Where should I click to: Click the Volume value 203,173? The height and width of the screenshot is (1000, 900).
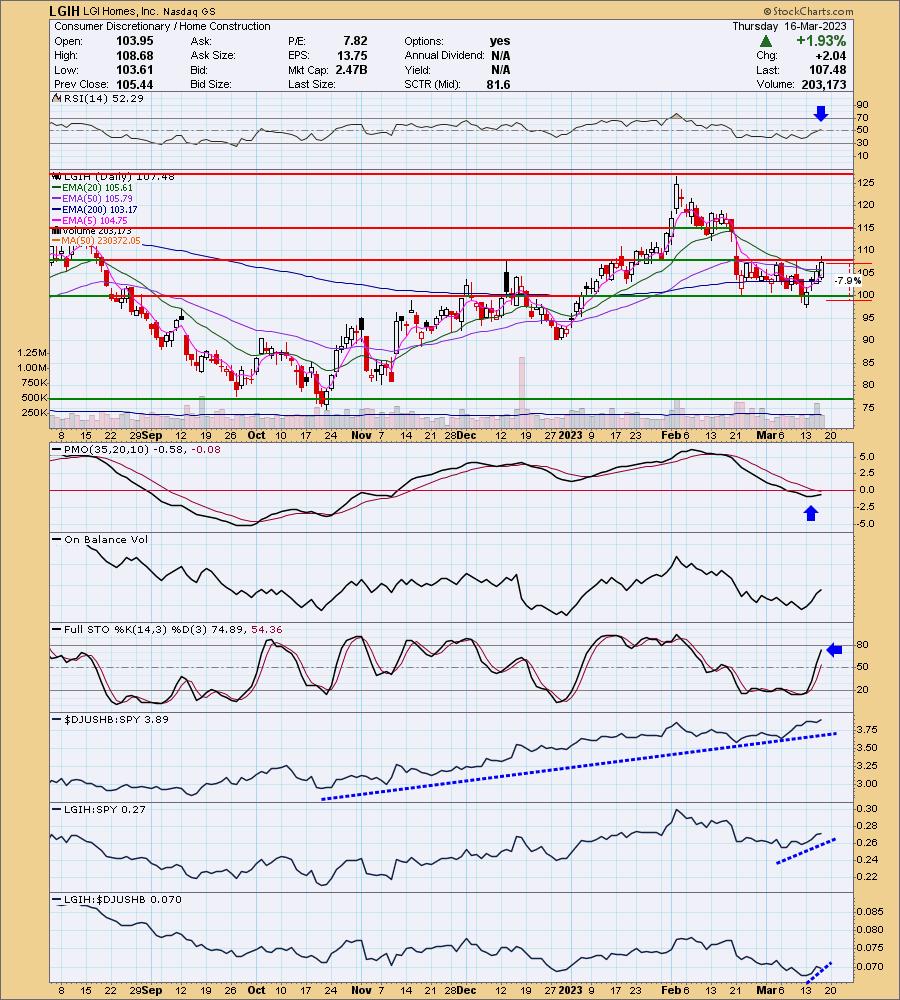tap(824, 84)
